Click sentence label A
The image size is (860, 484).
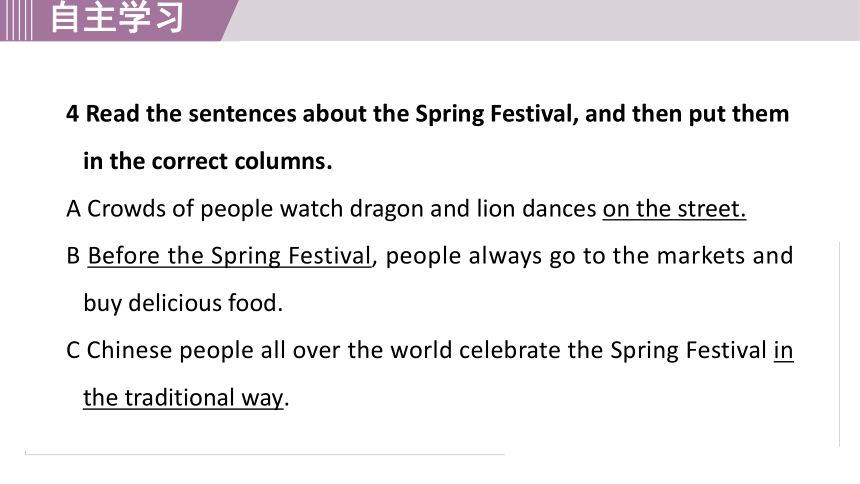tap(73, 209)
